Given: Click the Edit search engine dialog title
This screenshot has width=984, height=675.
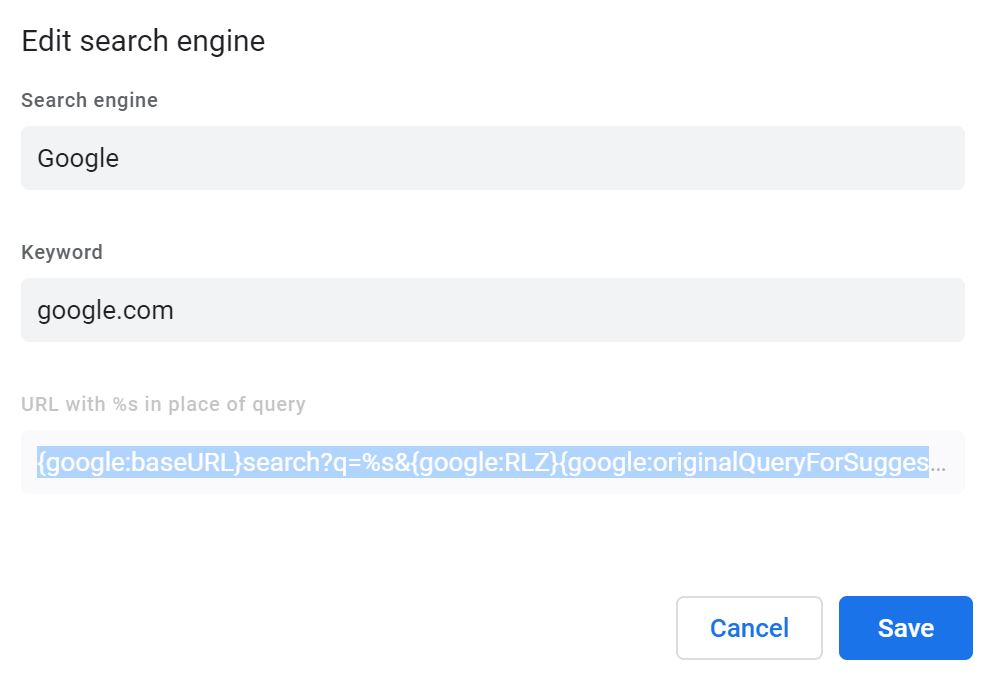Looking at the screenshot, I should click(142, 40).
